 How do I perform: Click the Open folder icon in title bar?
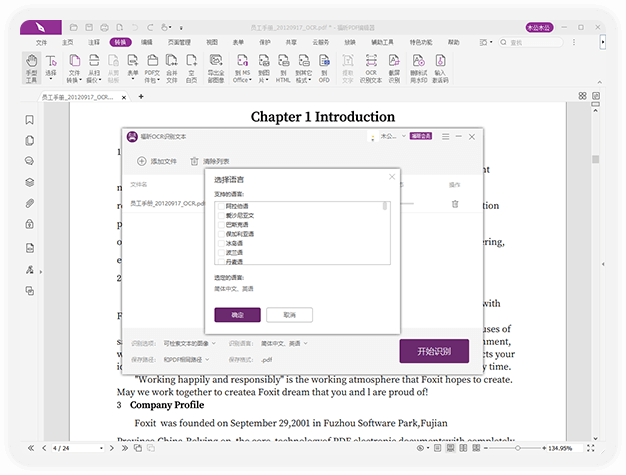[x=73, y=27]
